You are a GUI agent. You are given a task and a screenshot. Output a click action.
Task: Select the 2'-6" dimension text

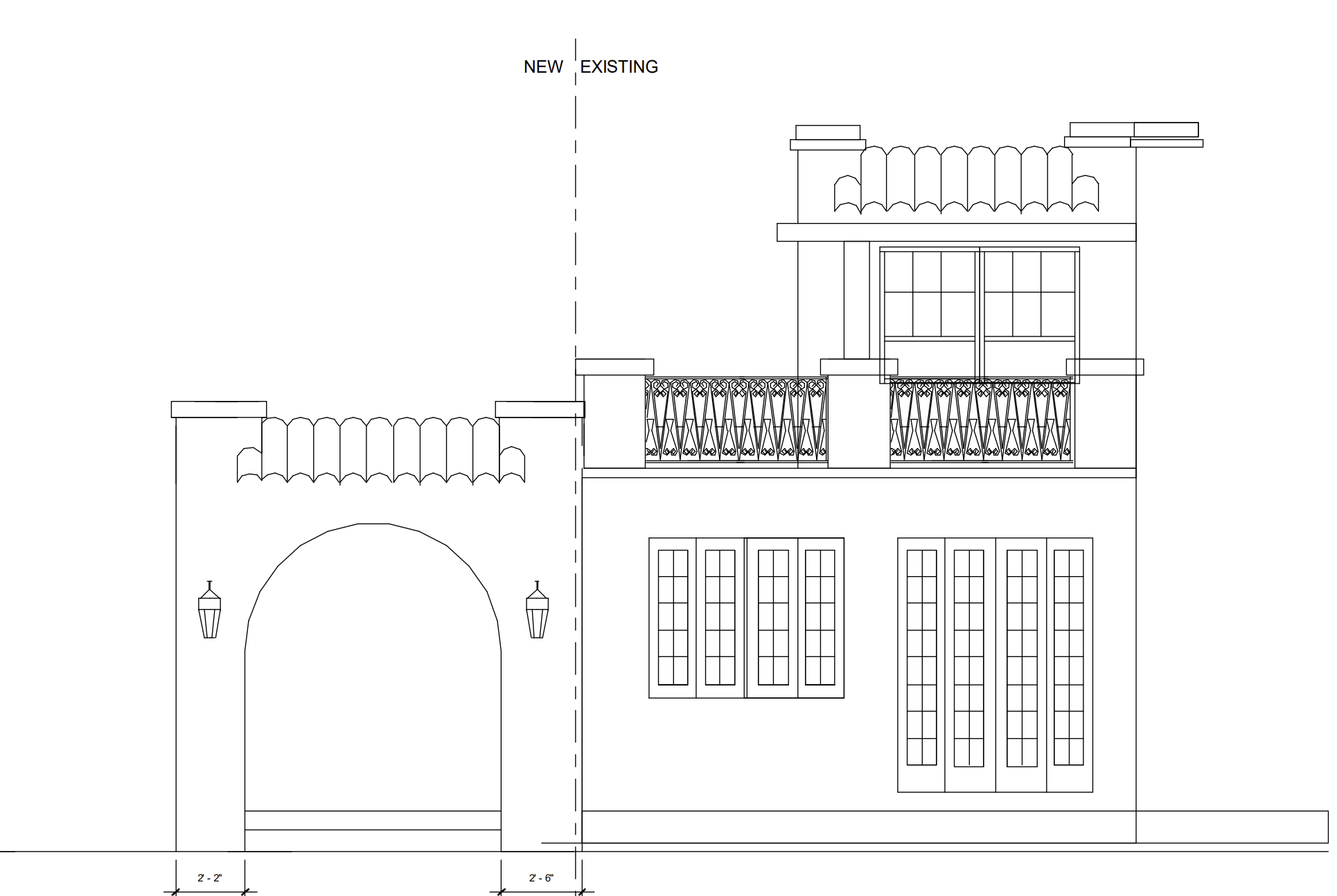(x=541, y=878)
